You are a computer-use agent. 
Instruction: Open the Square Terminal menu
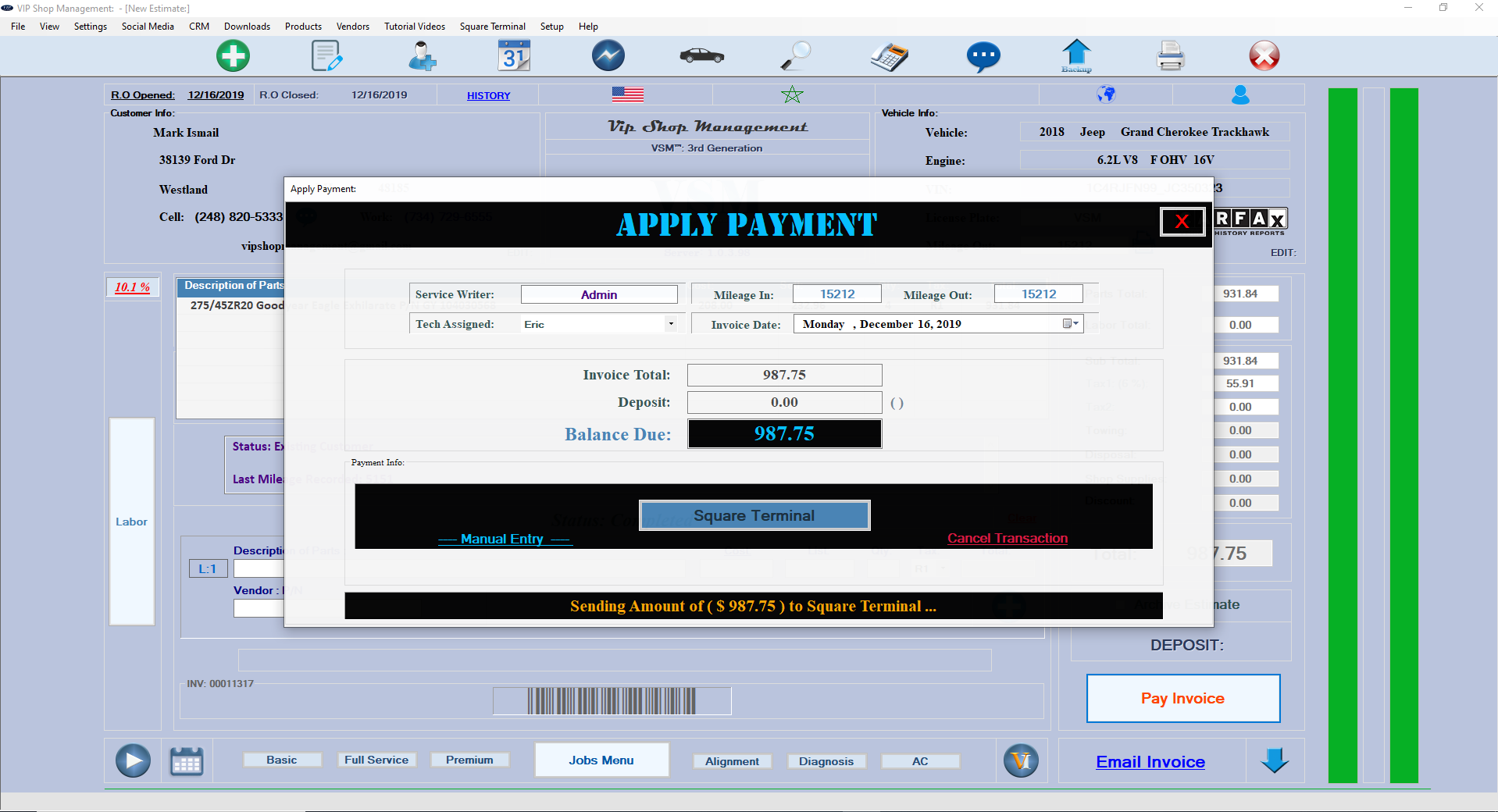coord(492,27)
